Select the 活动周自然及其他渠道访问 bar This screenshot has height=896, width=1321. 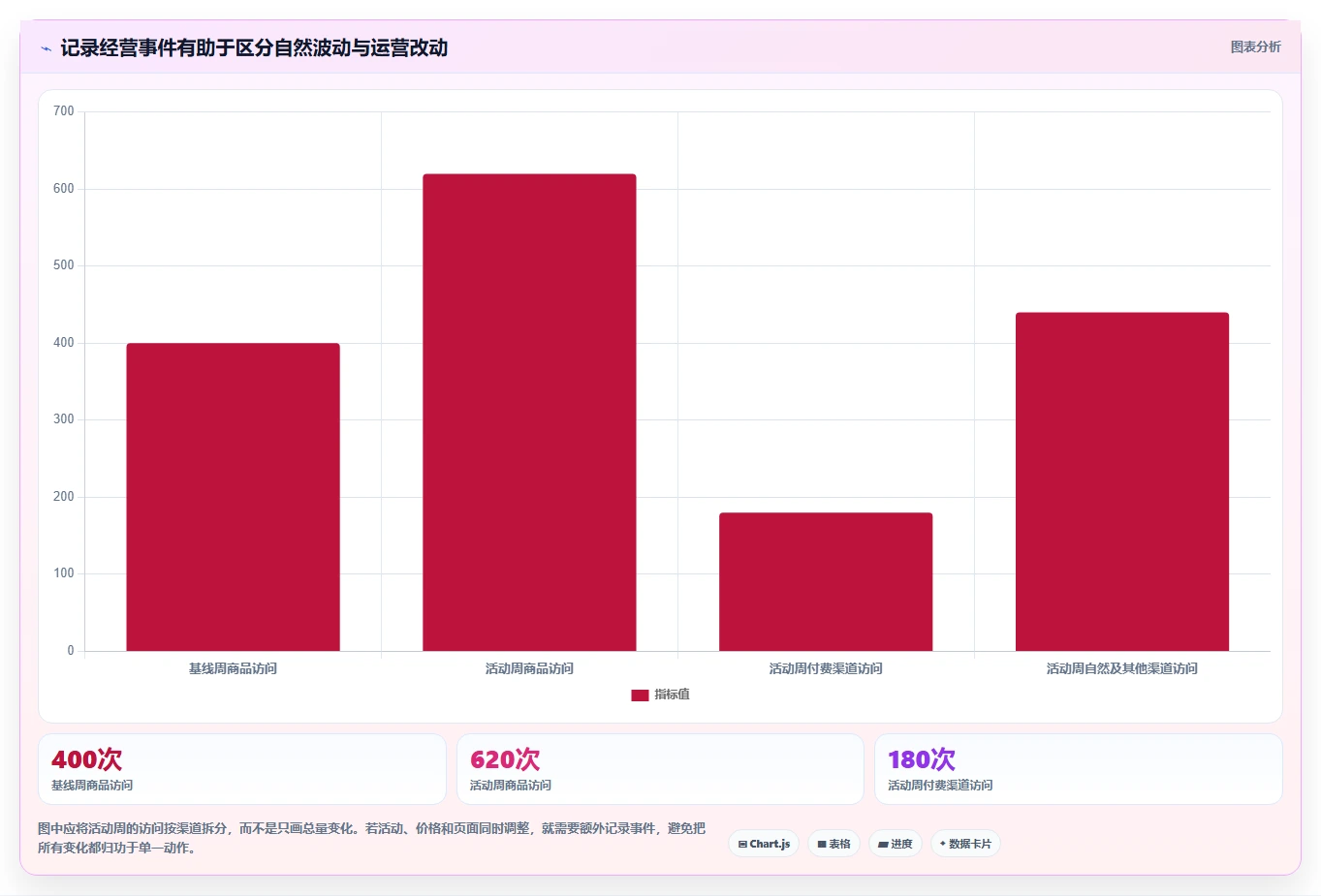tap(1122, 481)
